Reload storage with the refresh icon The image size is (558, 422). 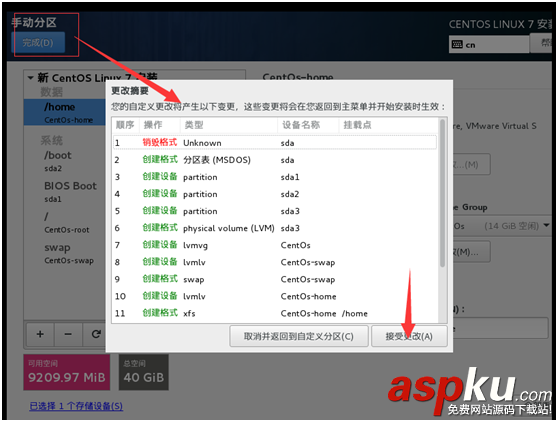tap(95, 334)
